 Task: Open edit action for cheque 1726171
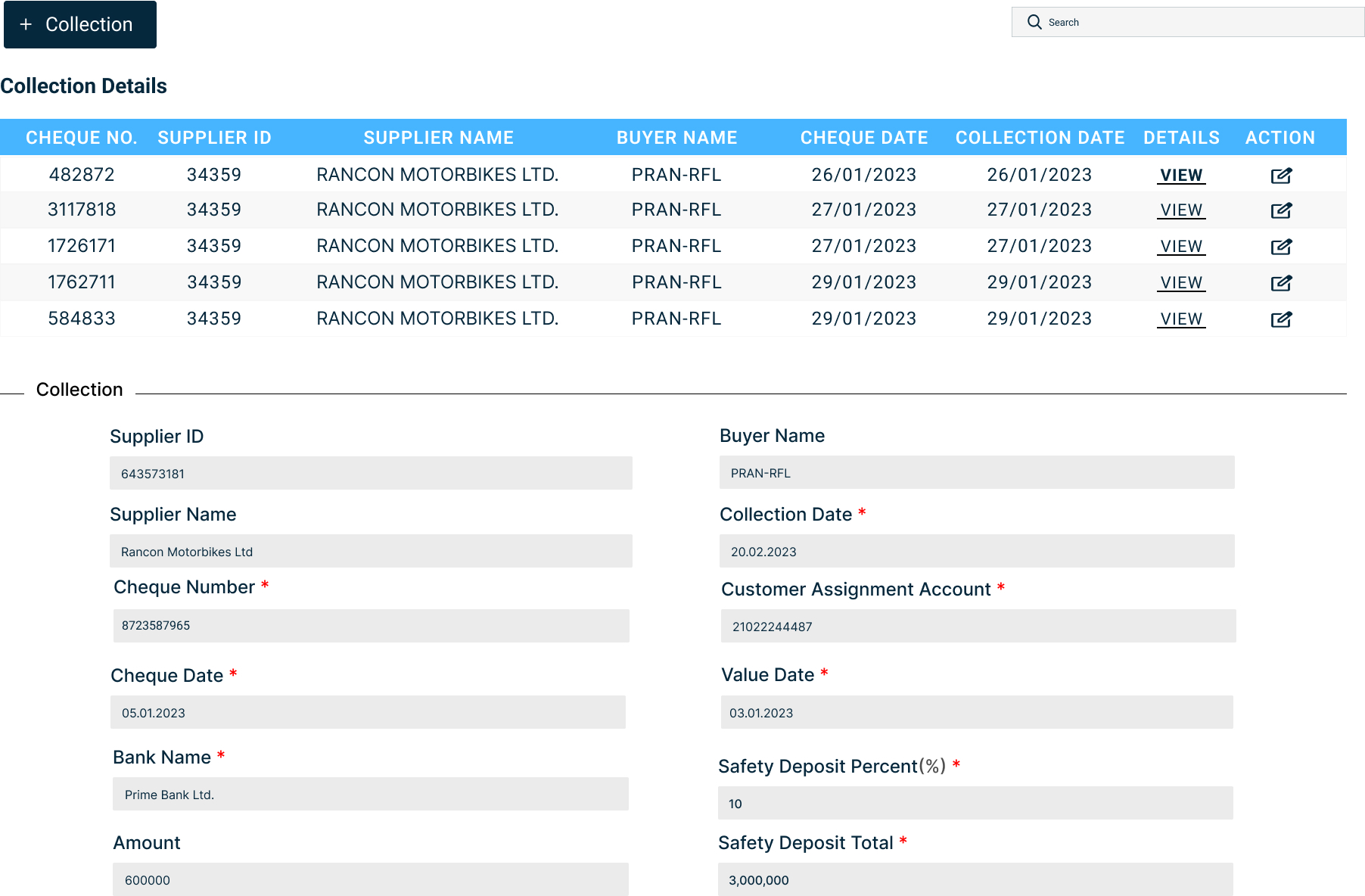(1281, 247)
